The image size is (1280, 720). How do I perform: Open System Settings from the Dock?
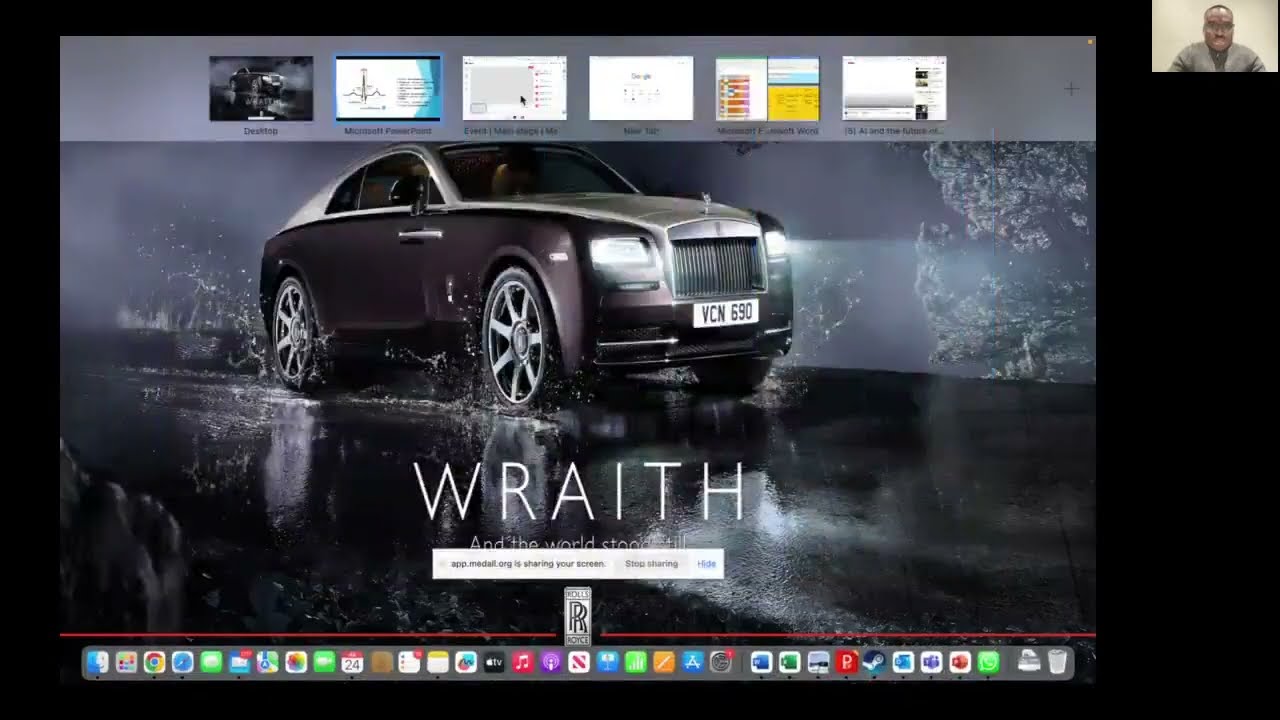click(720, 662)
